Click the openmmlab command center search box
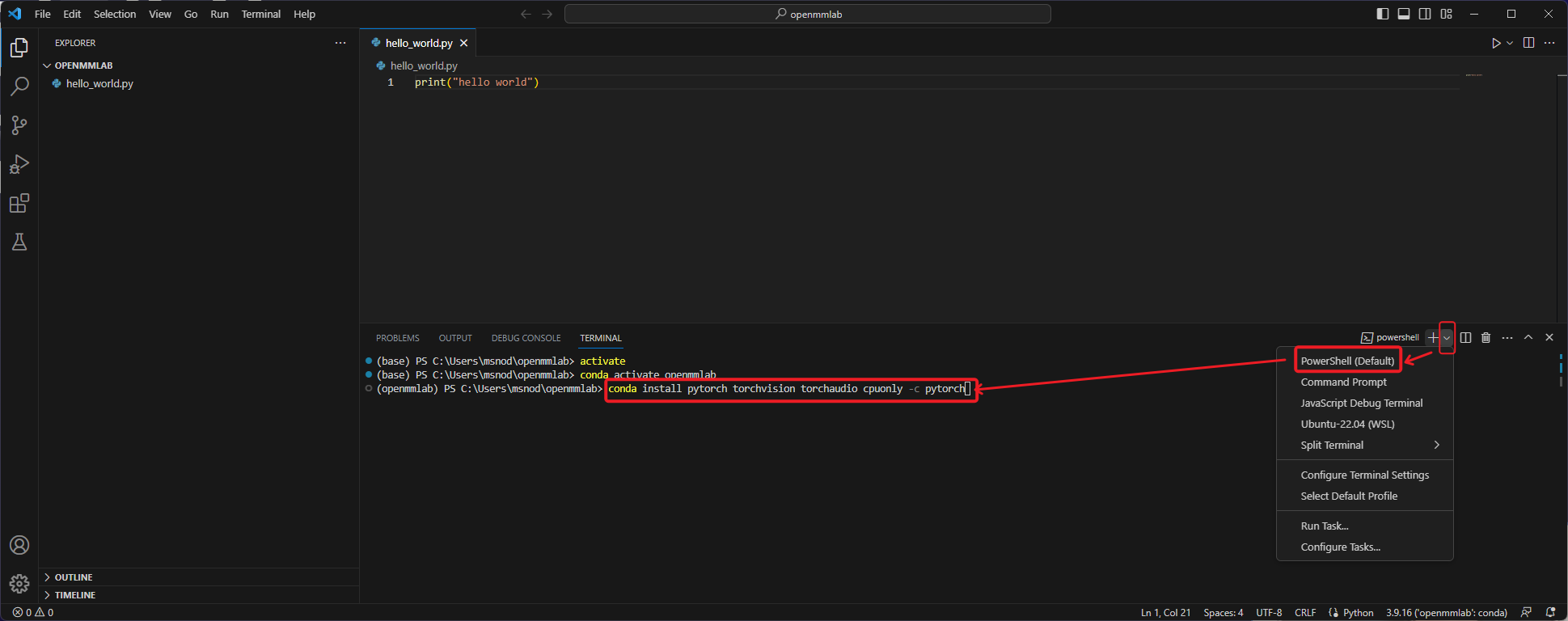1568x621 pixels. [807, 14]
